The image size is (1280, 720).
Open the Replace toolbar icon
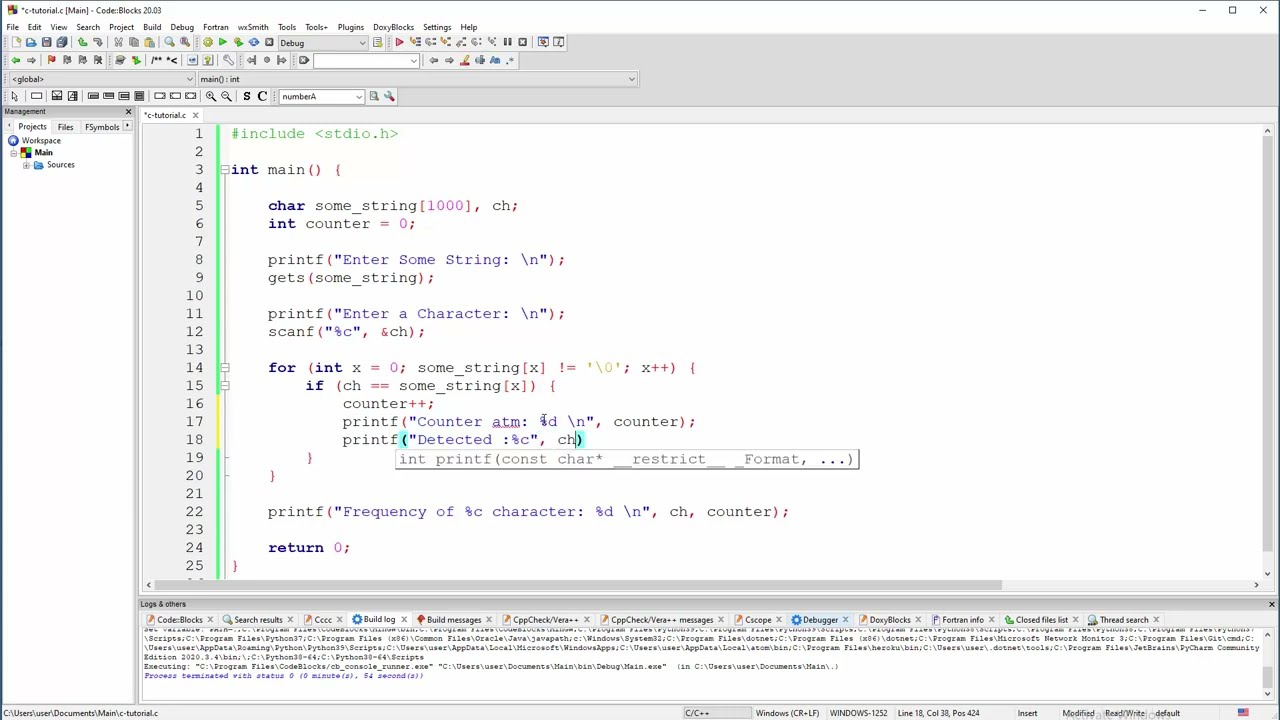pyautogui.click(x=185, y=42)
